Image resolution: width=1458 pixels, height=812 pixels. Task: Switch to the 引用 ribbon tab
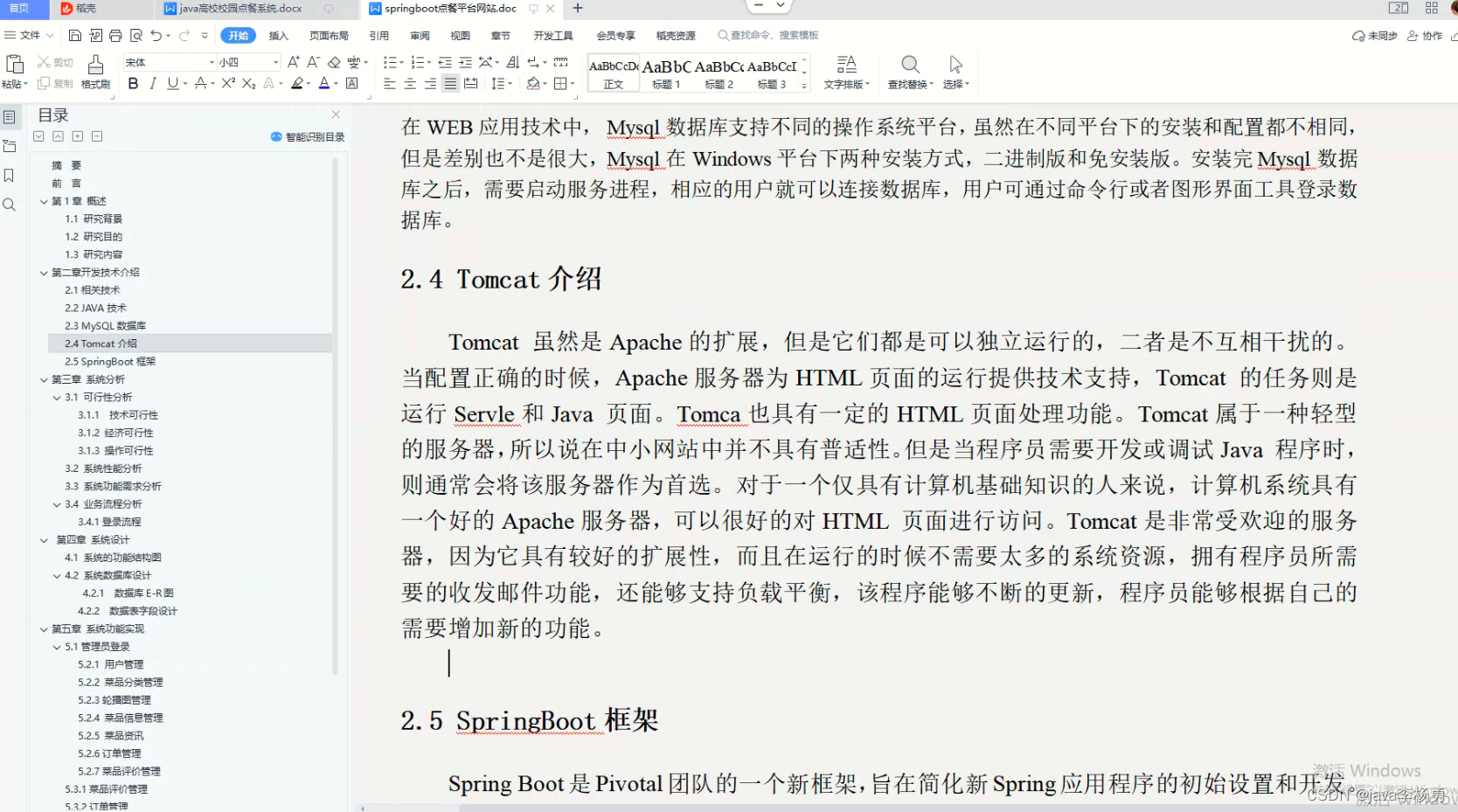(x=378, y=35)
